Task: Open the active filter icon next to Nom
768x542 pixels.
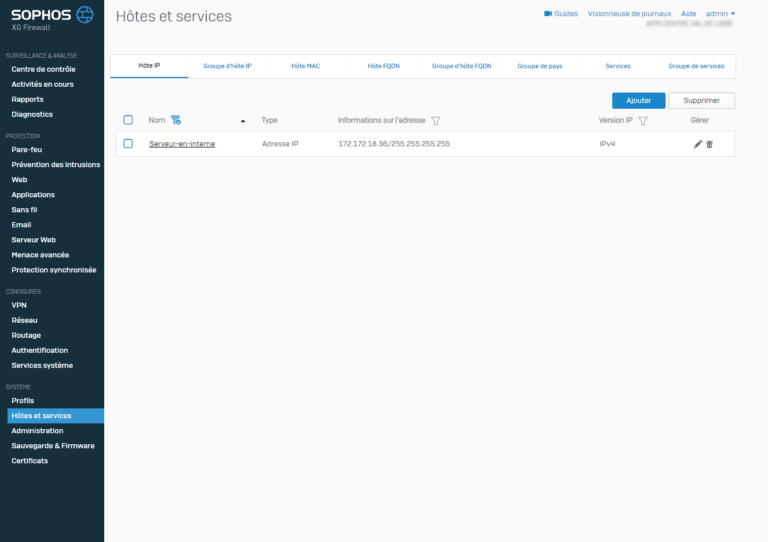Action: tap(176, 120)
